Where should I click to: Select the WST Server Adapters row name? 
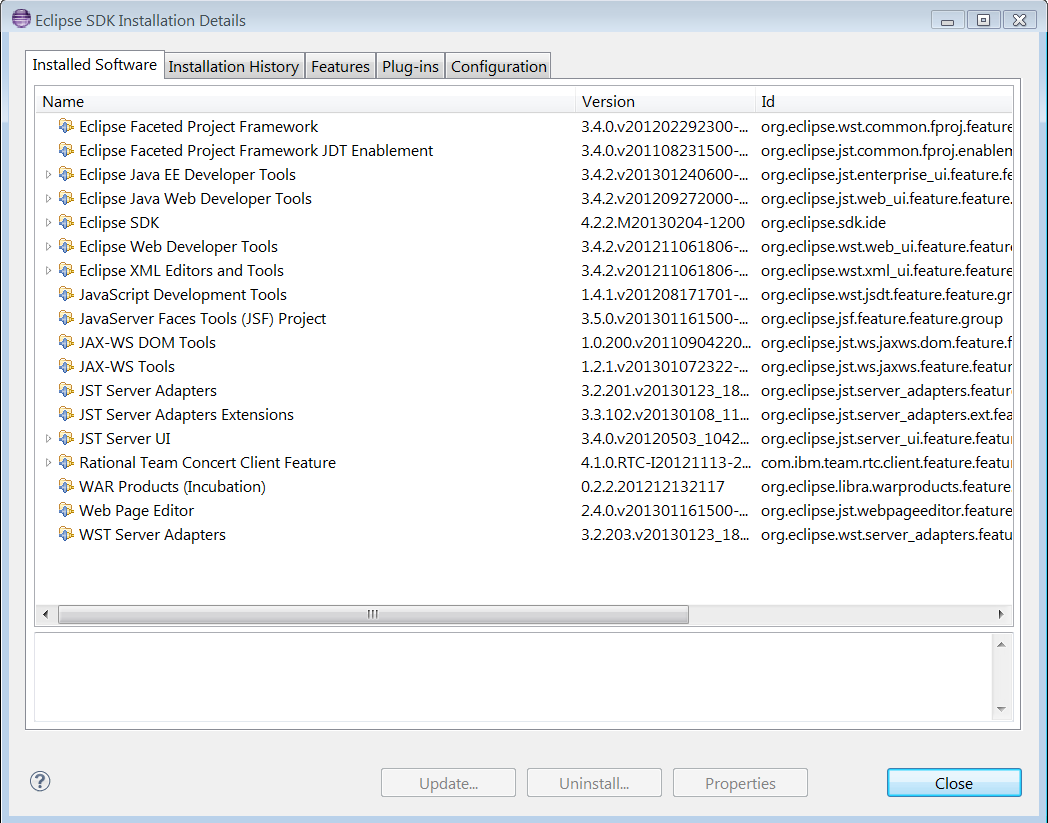tap(152, 535)
